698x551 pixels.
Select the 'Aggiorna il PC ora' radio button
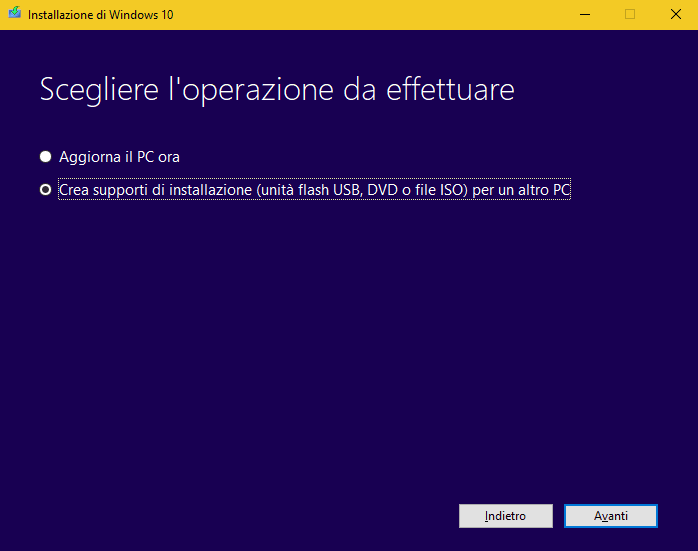pos(45,157)
